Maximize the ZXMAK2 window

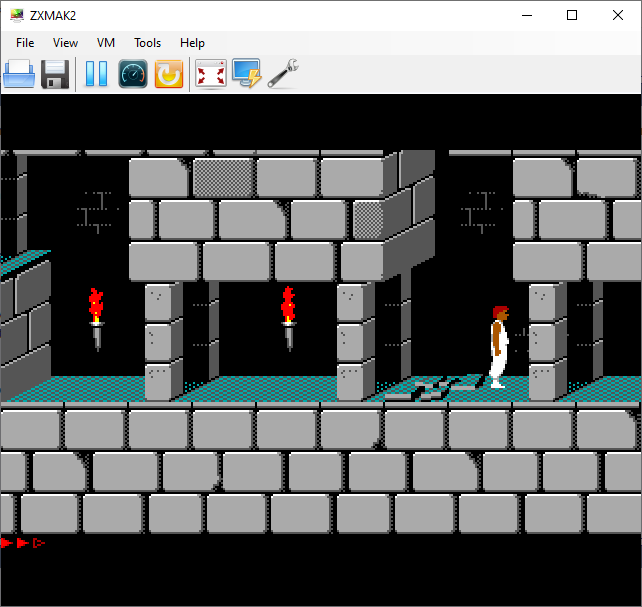coord(572,15)
